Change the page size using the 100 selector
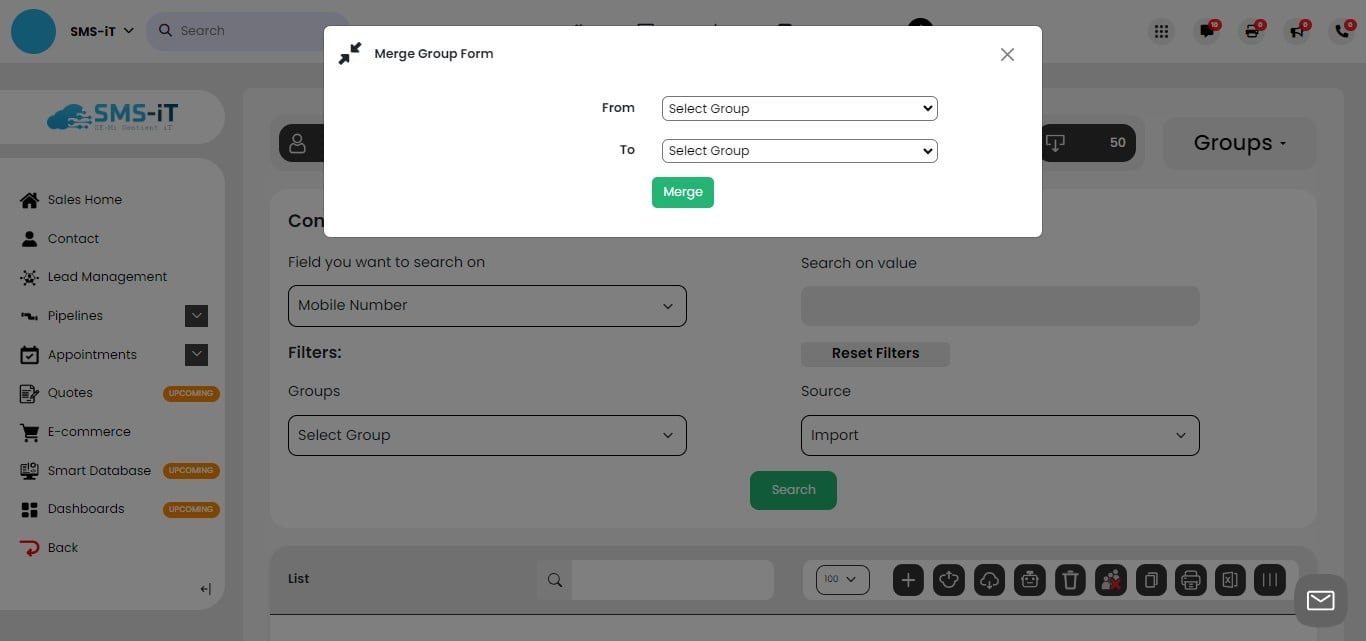 842,579
